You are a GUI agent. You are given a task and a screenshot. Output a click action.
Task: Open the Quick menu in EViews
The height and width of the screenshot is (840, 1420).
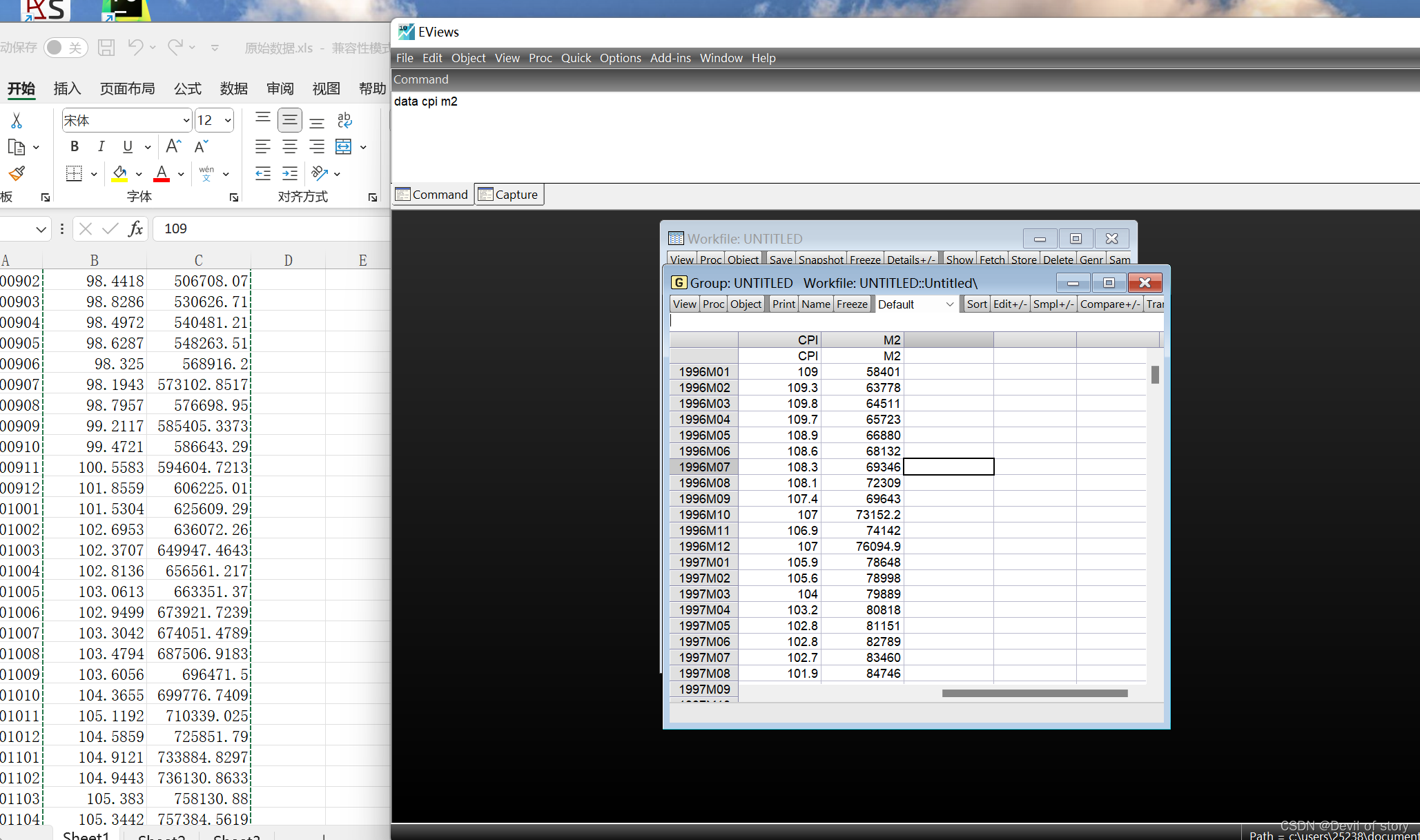[x=576, y=58]
